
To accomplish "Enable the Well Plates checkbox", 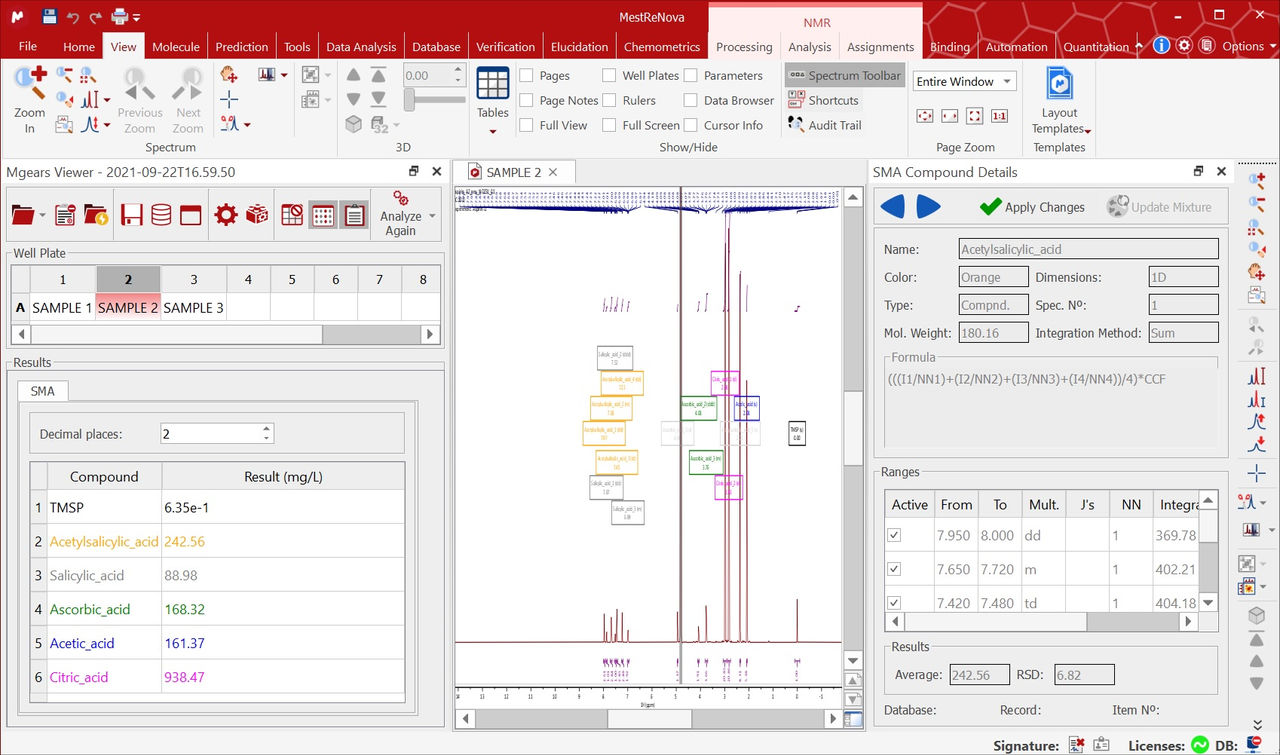I will point(609,75).
